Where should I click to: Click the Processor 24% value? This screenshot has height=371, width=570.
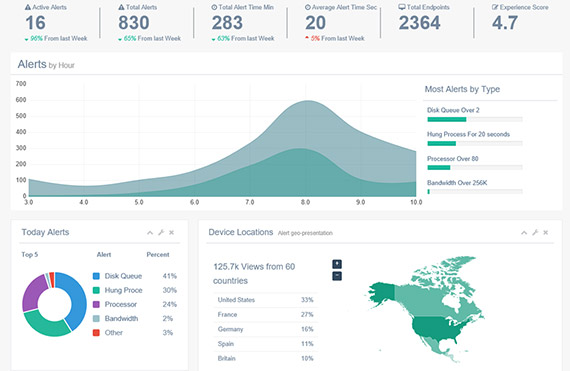click(169, 305)
